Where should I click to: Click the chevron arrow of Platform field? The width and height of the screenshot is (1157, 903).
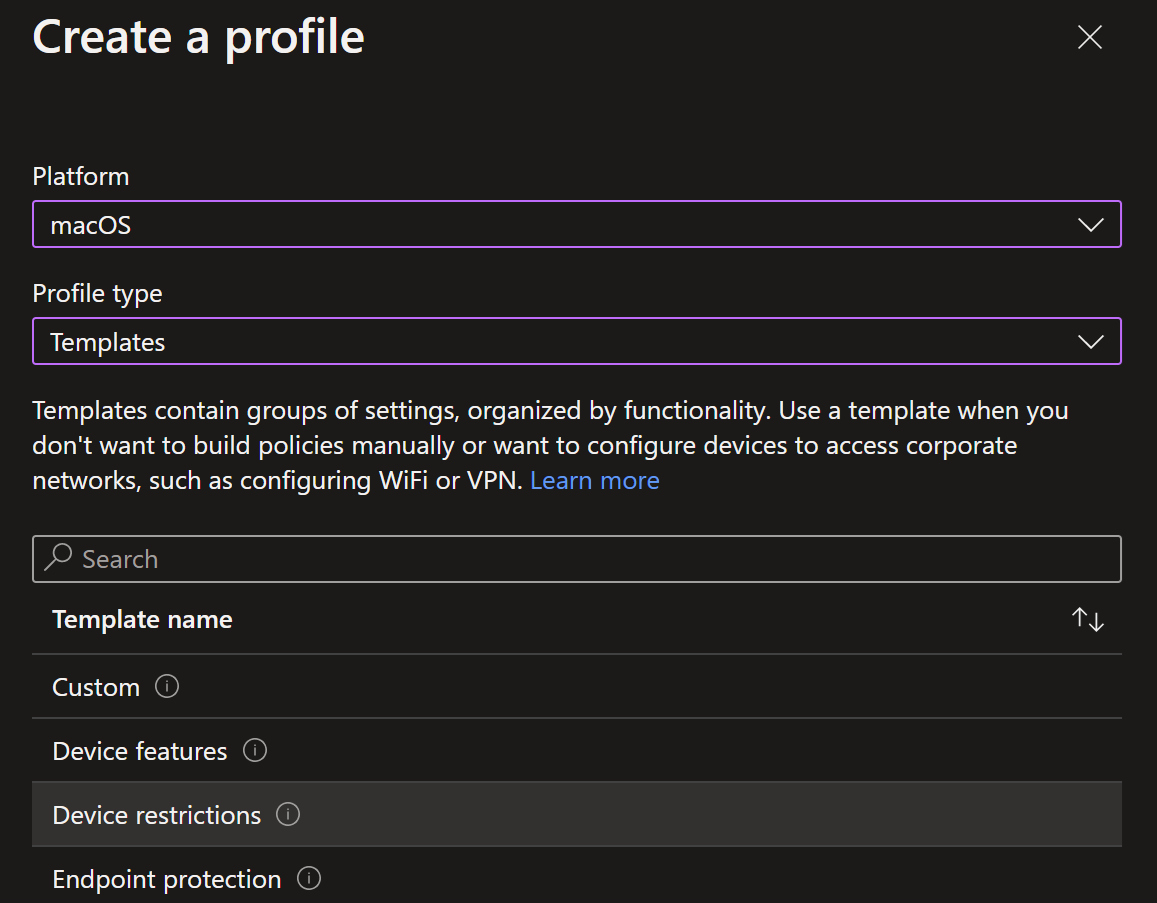coord(1091,224)
